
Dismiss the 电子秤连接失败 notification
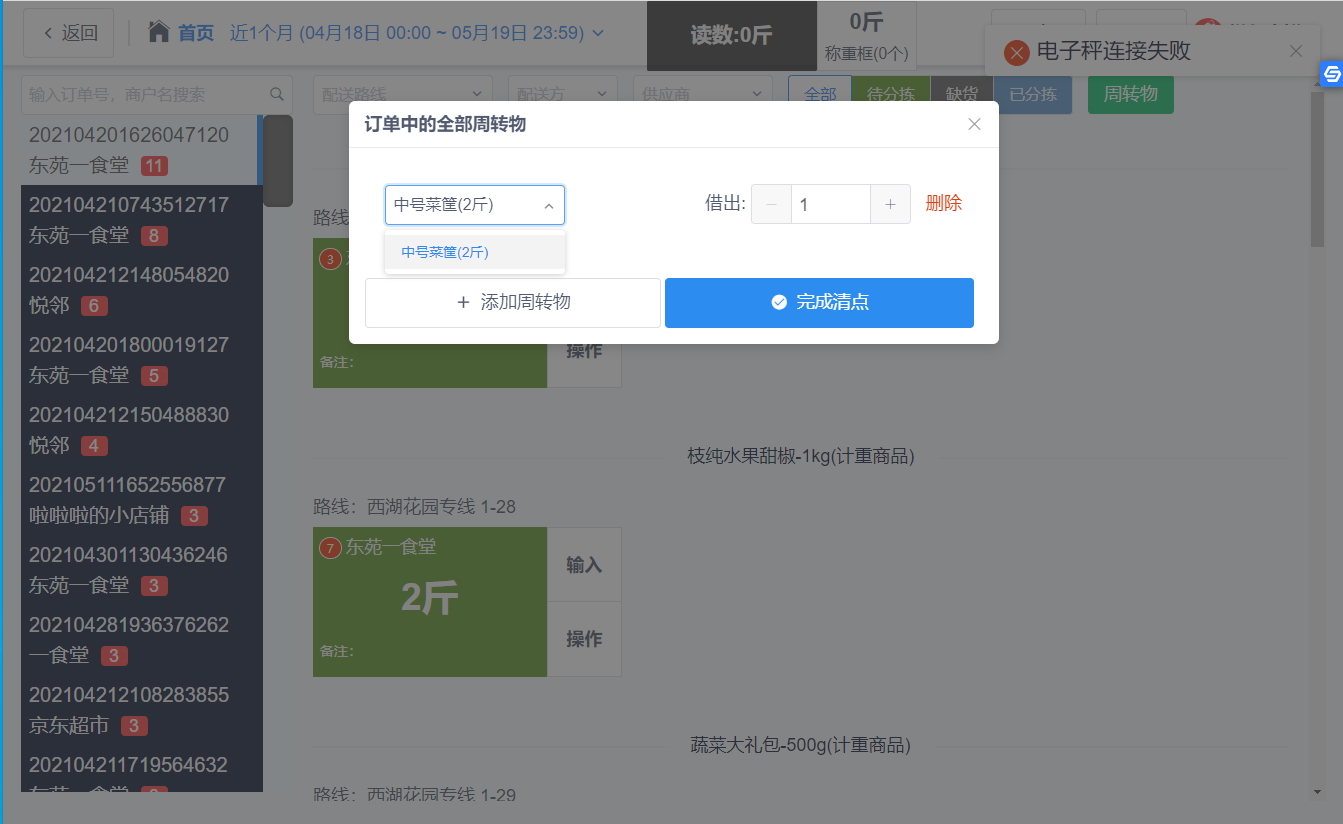(1296, 51)
